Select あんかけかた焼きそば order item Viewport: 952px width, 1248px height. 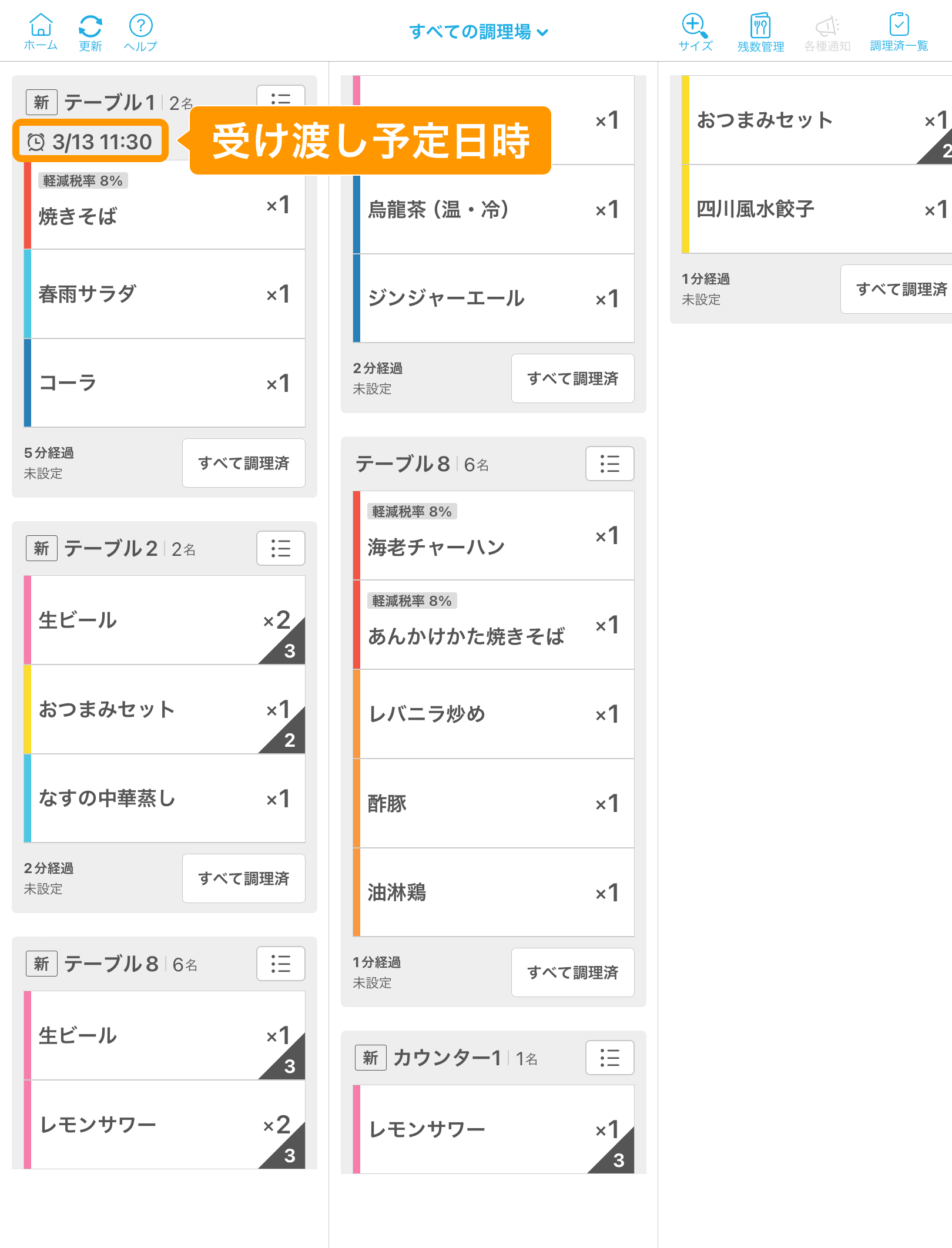coord(494,625)
